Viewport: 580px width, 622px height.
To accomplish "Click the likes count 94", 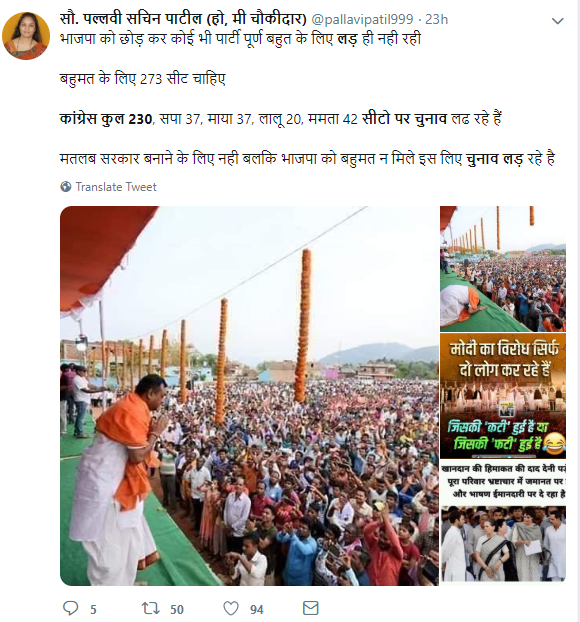I will (257, 609).
